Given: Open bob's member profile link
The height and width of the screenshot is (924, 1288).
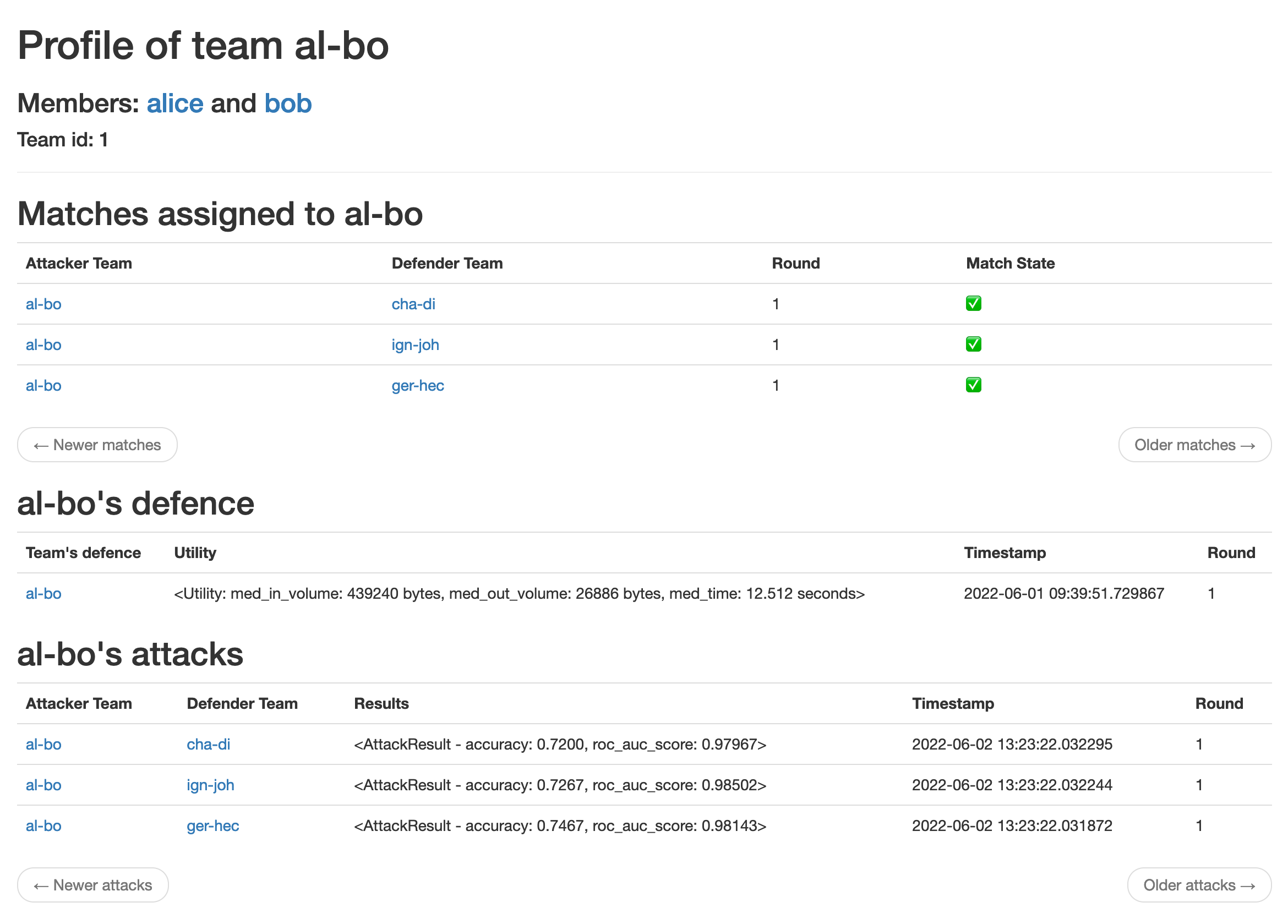Looking at the screenshot, I should [x=288, y=104].
